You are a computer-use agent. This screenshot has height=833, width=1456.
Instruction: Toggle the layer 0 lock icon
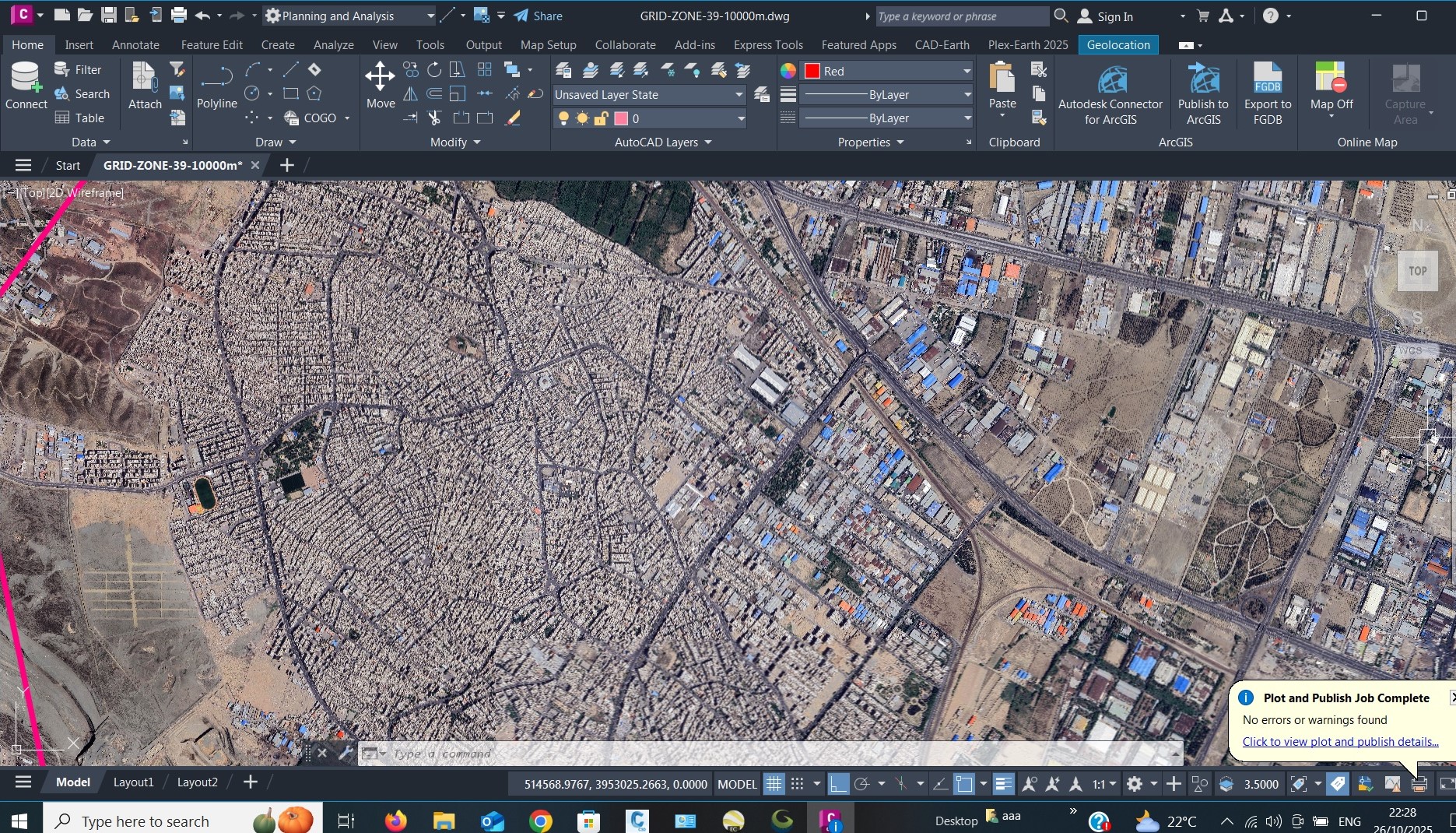tap(601, 118)
